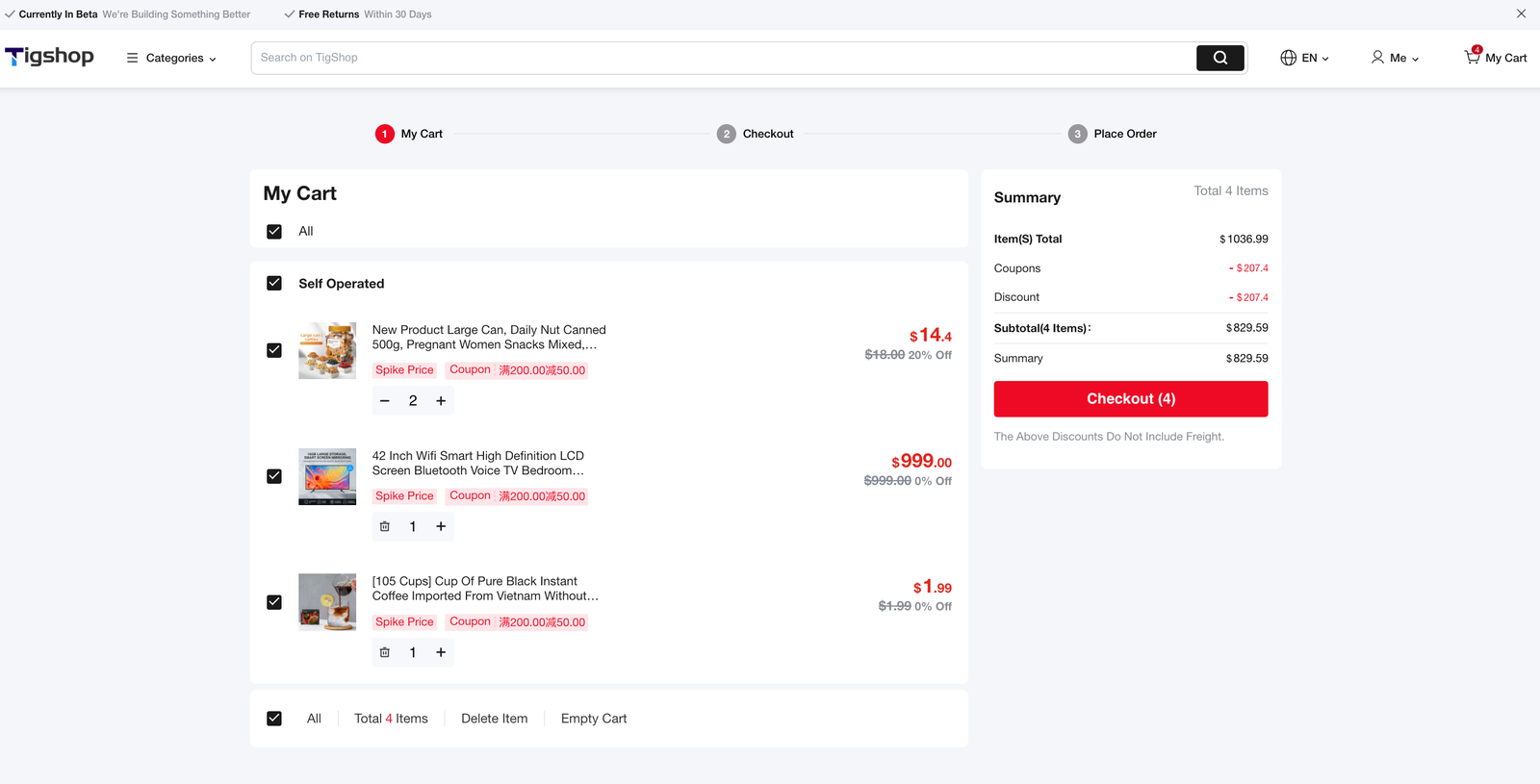The image size is (1540, 784).
Task: Deselect the nut canned product checkbox
Action: 274,350
